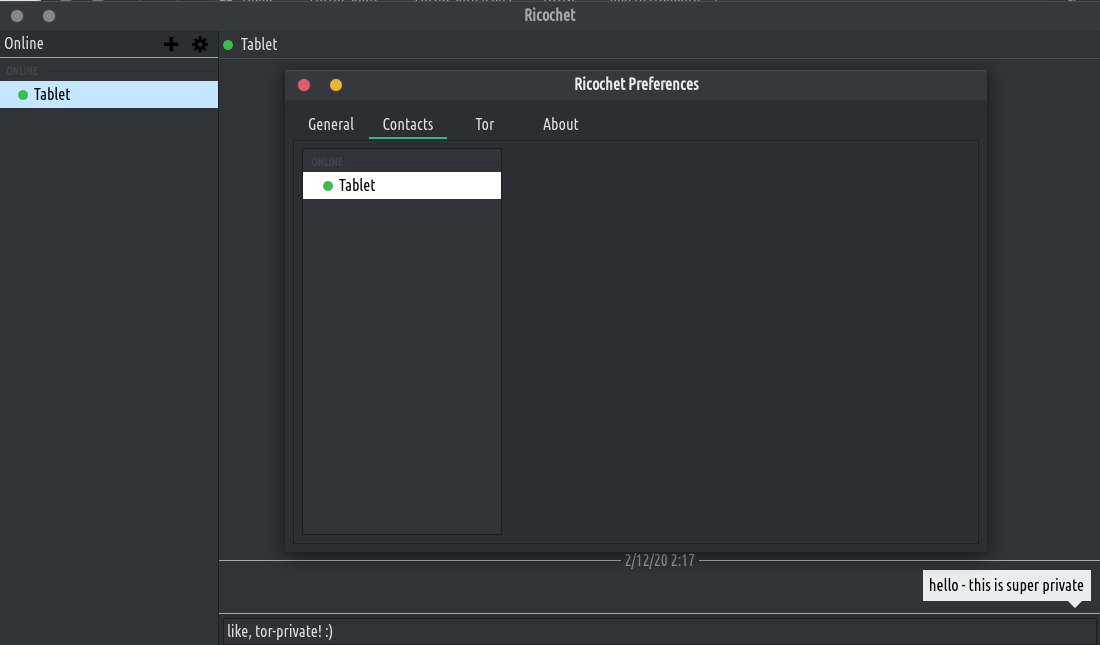Screen dimensions: 1100x645
Task: Click the 'hello - this is super private' message
Action: (1006, 586)
